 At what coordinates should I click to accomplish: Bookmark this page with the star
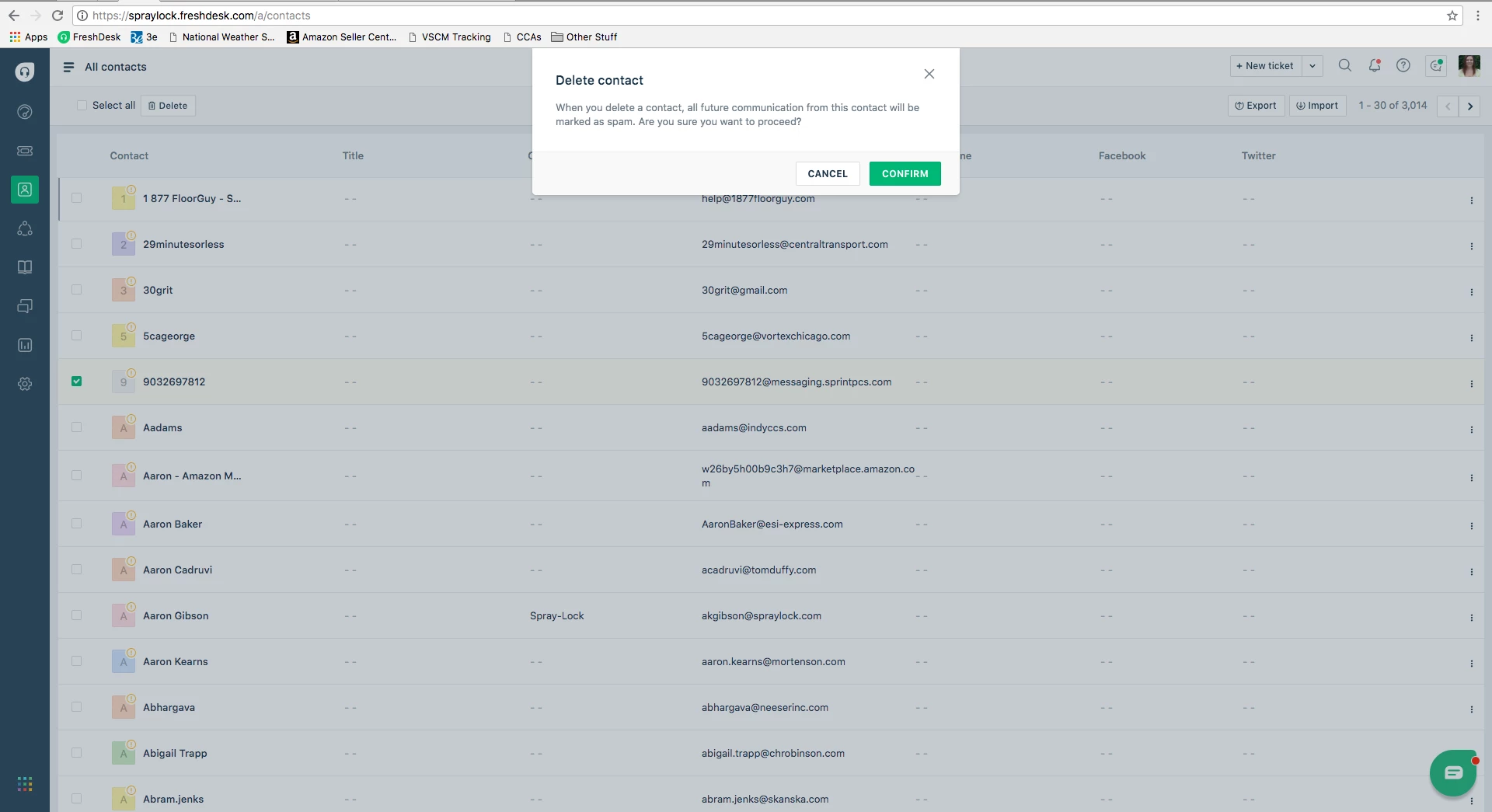1452,16
